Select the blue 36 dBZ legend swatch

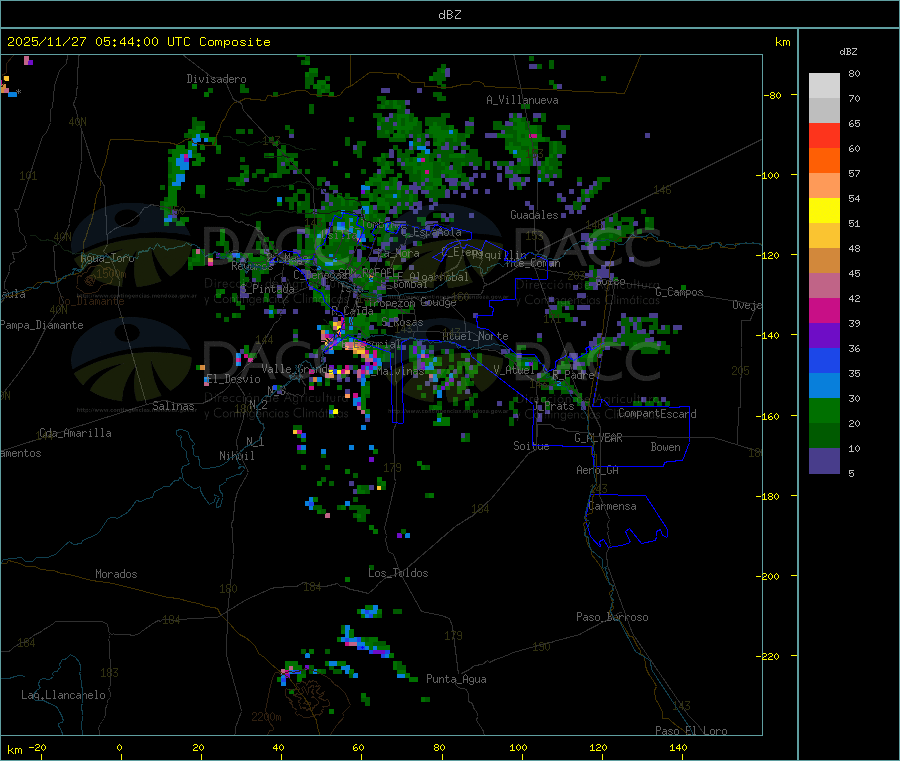click(x=824, y=360)
